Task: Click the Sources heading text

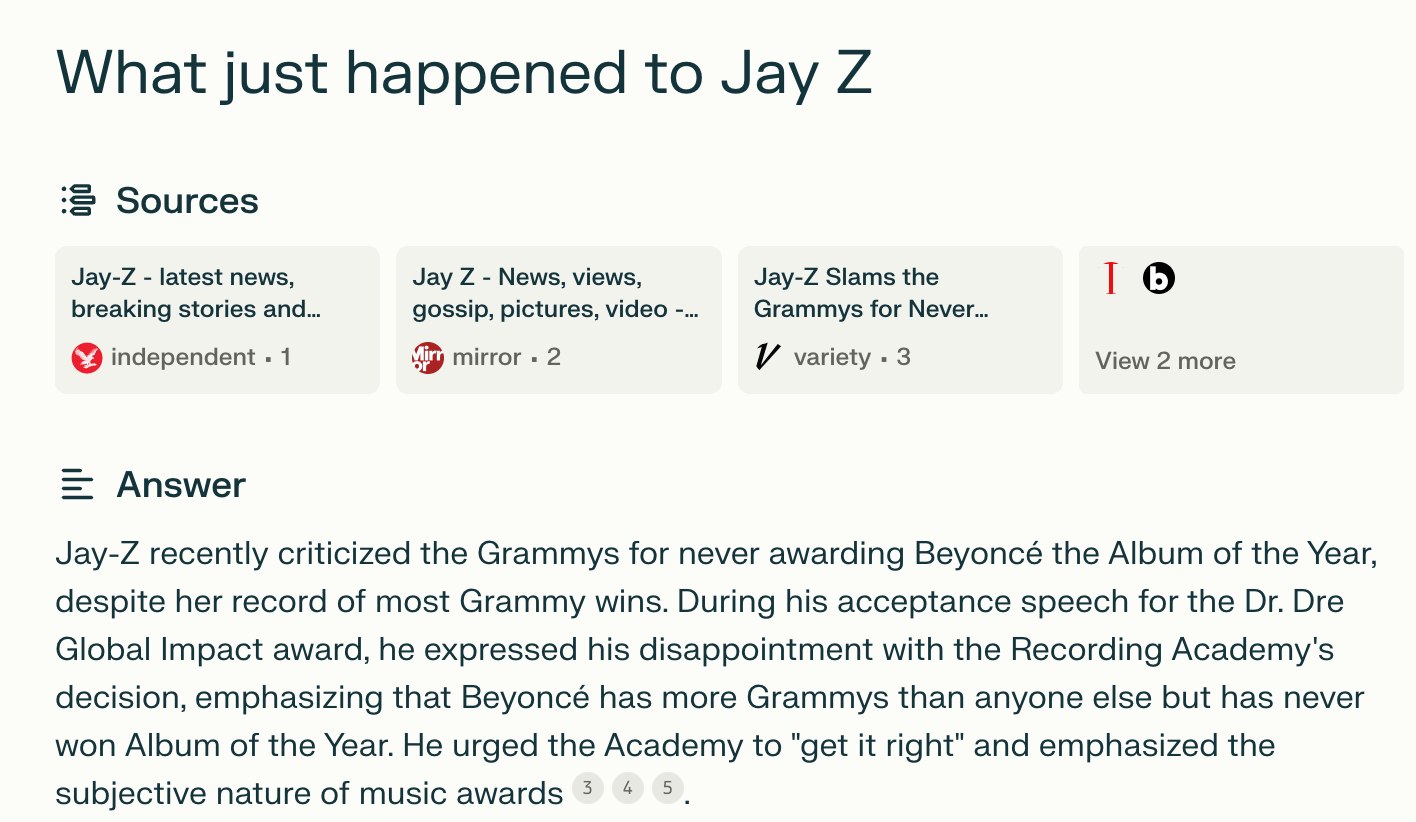Action: 187,200
